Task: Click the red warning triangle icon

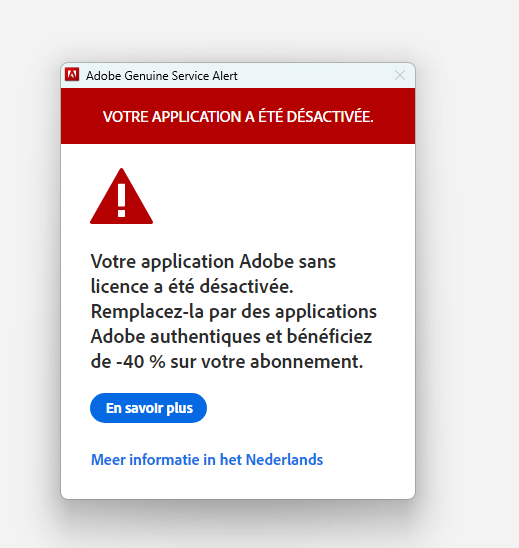Action: click(122, 196)
